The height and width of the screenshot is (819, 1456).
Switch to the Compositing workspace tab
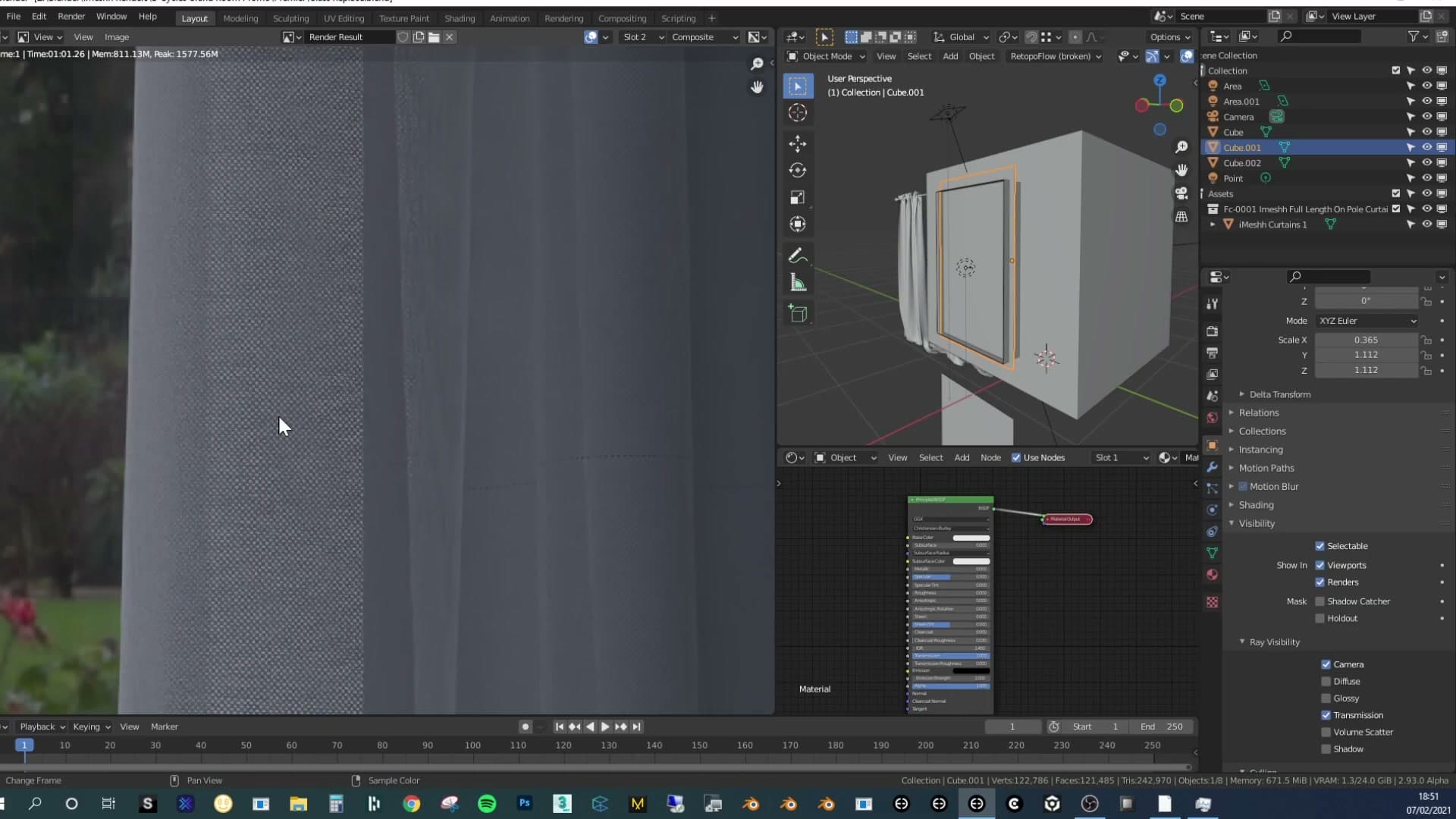[x=622, y=18]
